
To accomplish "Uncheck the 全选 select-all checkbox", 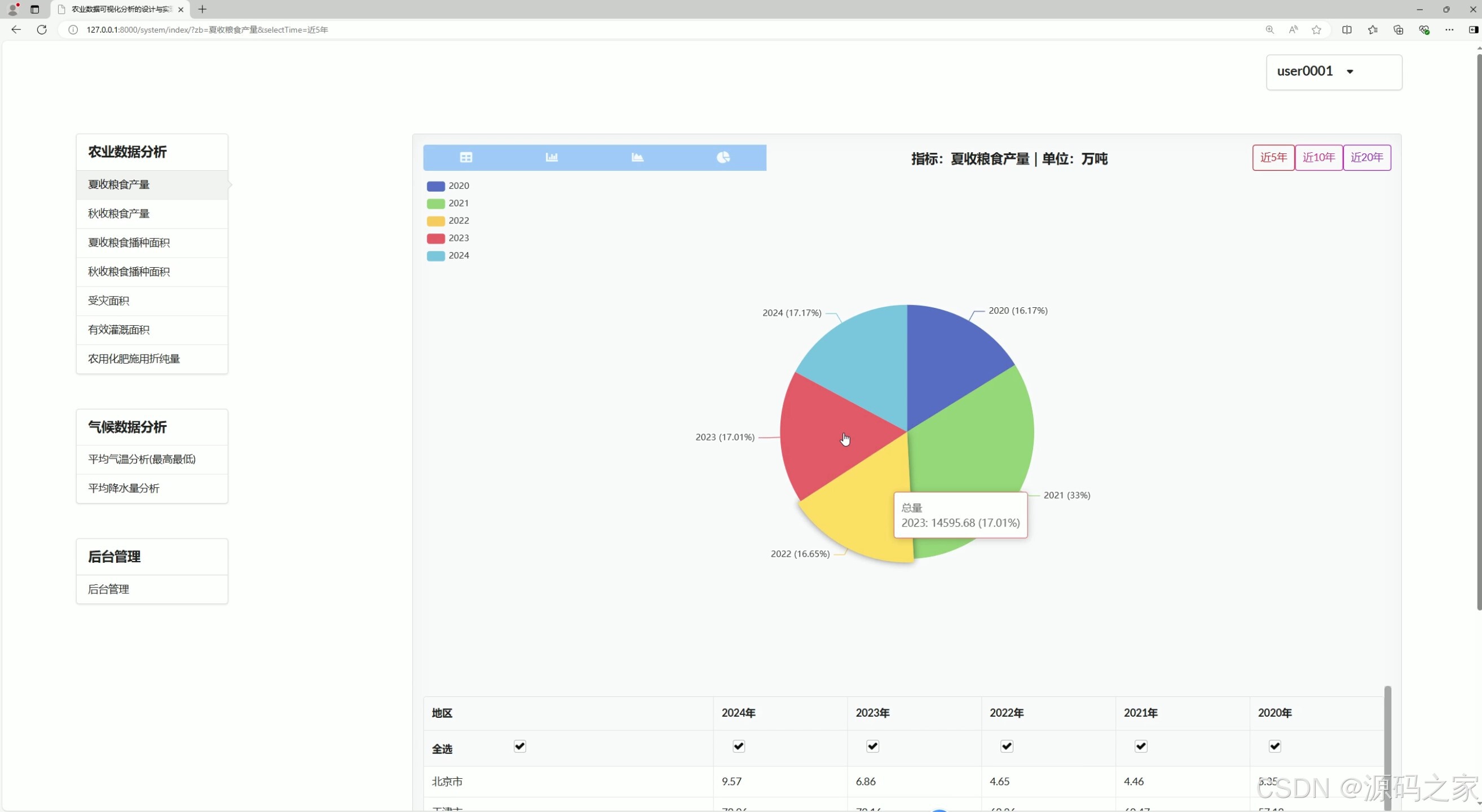I will pyautogui.click(x=519, y=747).
